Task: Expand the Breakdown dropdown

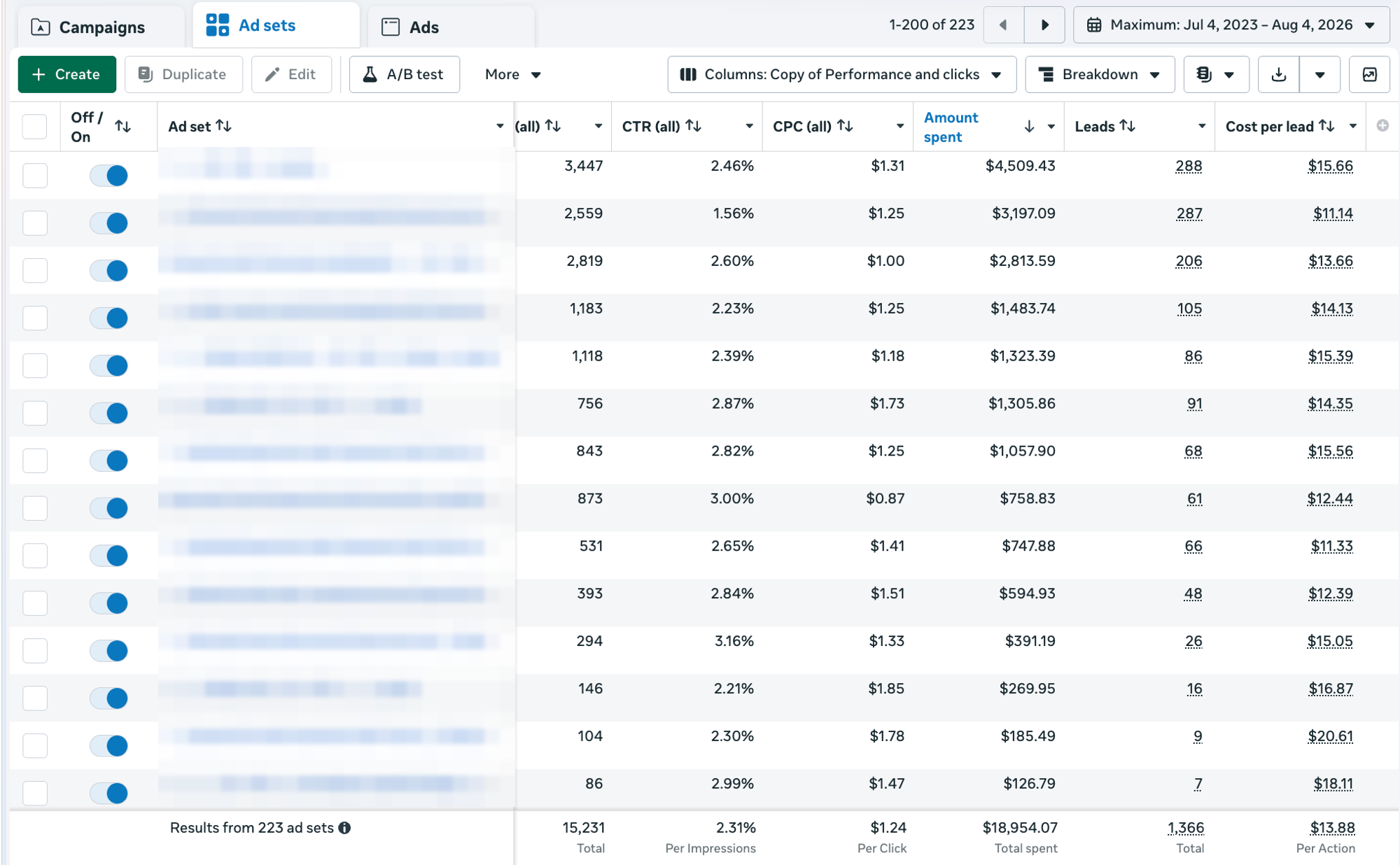Action: (1100, 74)
